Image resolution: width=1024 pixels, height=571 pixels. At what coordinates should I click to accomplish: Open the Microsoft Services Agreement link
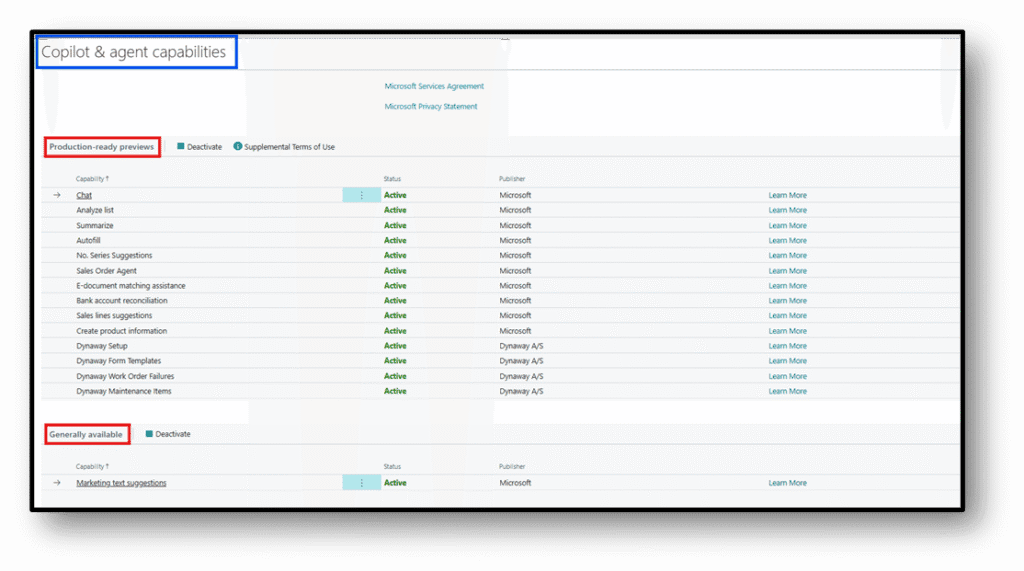coord(434,86)
